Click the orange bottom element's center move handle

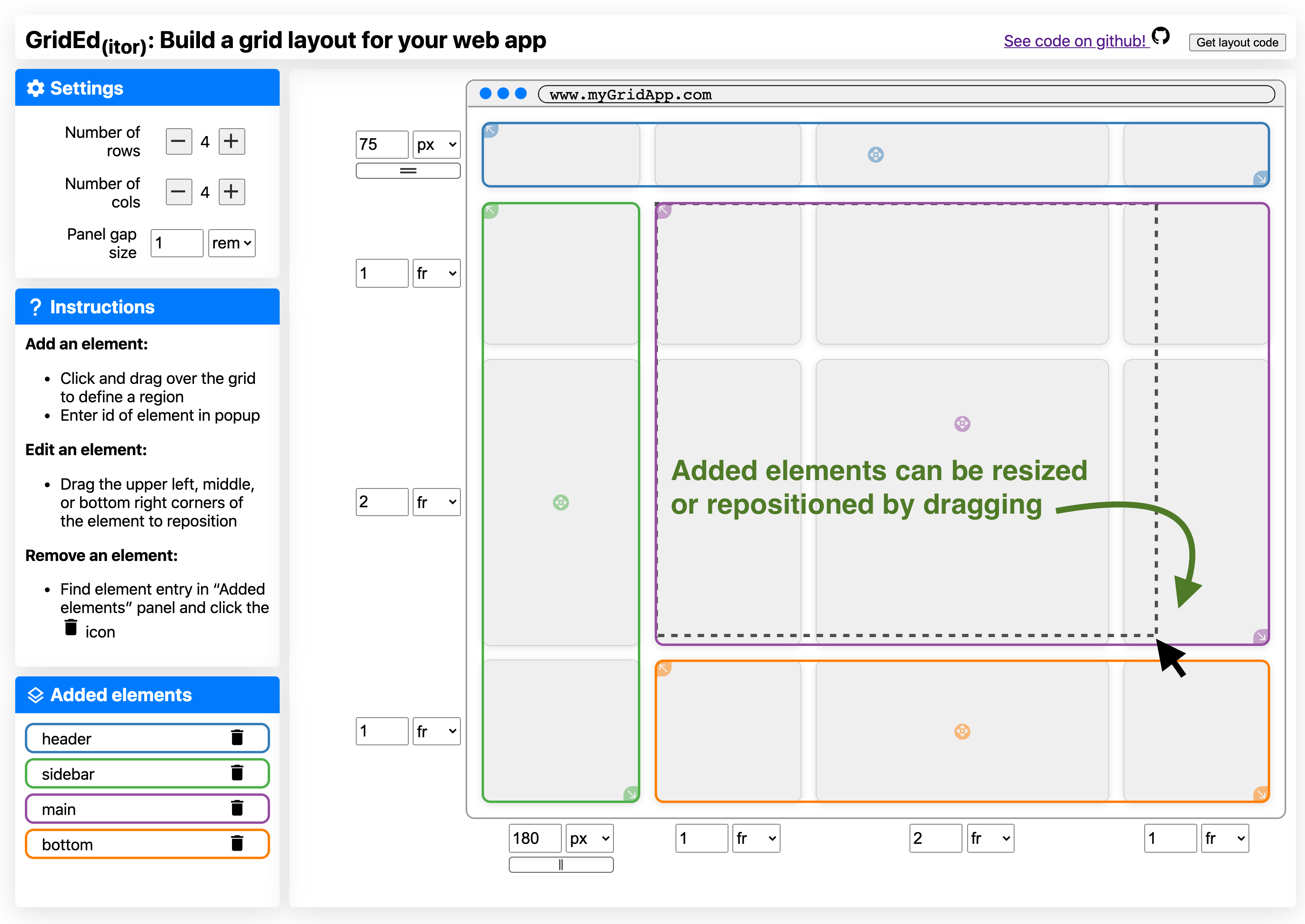[x=962, y=731]
